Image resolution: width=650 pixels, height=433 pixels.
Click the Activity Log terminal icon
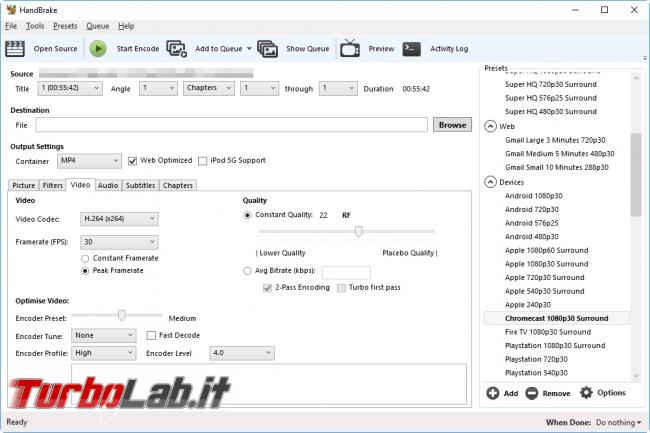(x=412, y=48)
